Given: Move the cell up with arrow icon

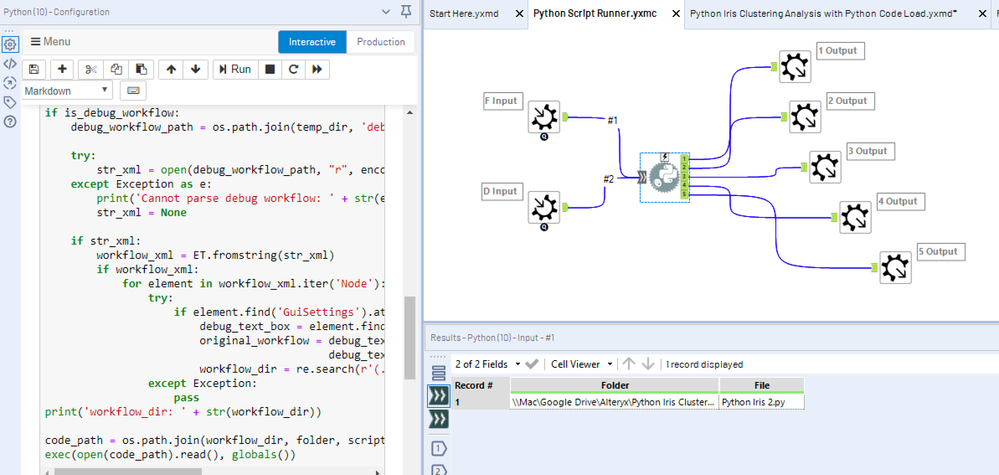Looking at the screenshot, I should pos(171,69).
